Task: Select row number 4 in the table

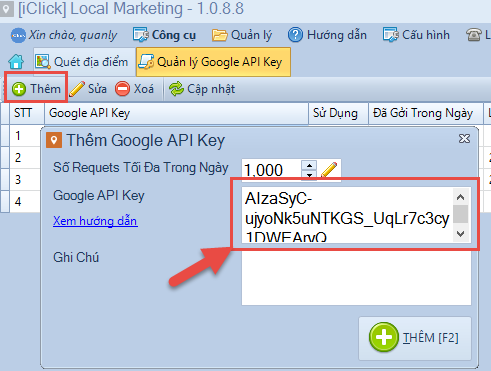Action: pos(18,202)
